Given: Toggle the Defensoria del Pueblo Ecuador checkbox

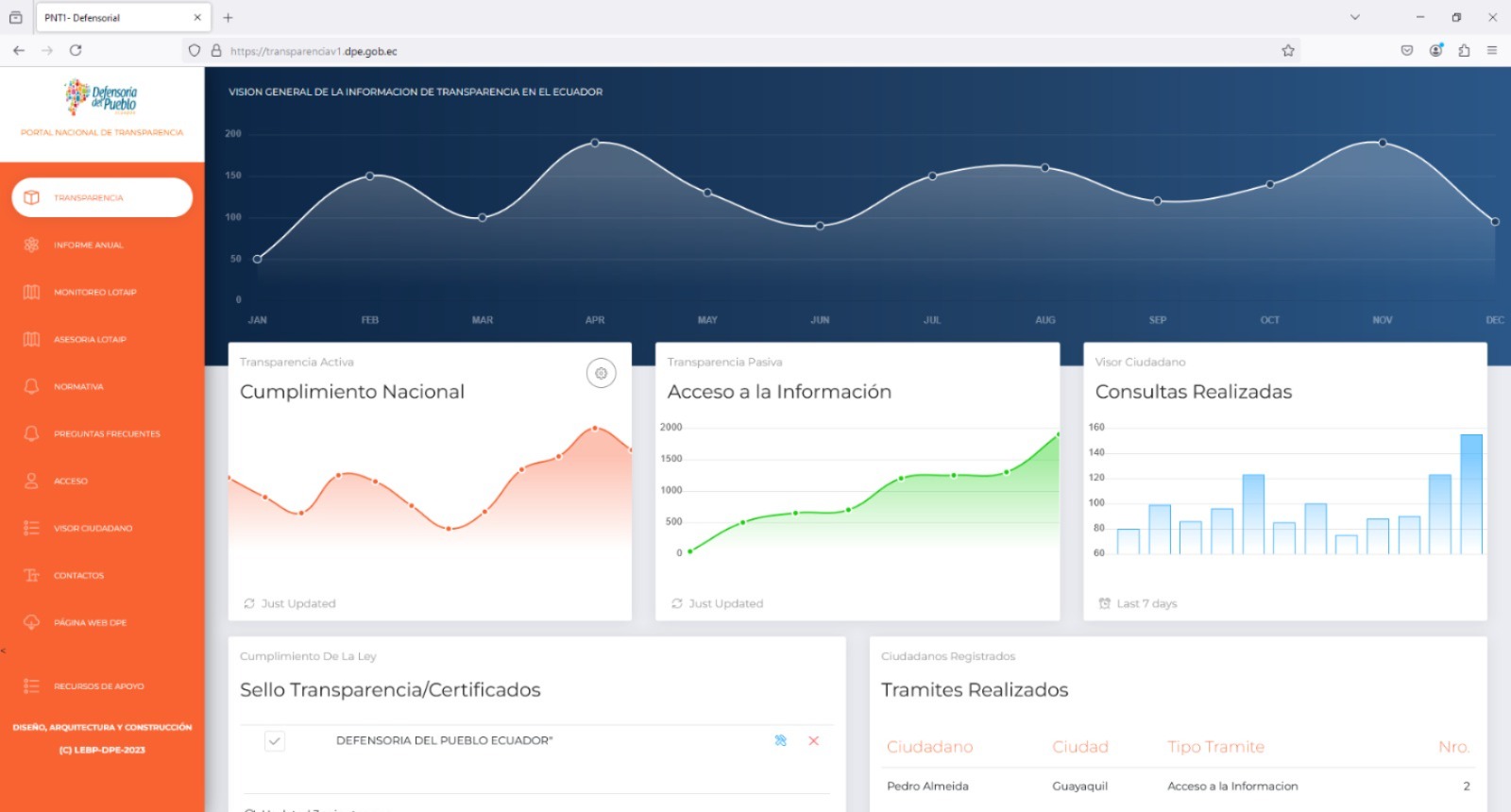Looking at the screenshot, I should coord(275,741).
